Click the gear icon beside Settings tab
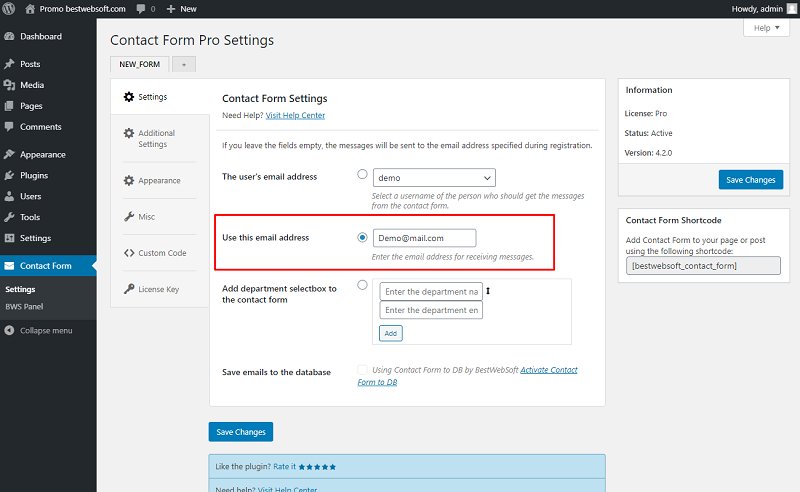This screenshot has width=800, height=492. (x=129, y=96)
